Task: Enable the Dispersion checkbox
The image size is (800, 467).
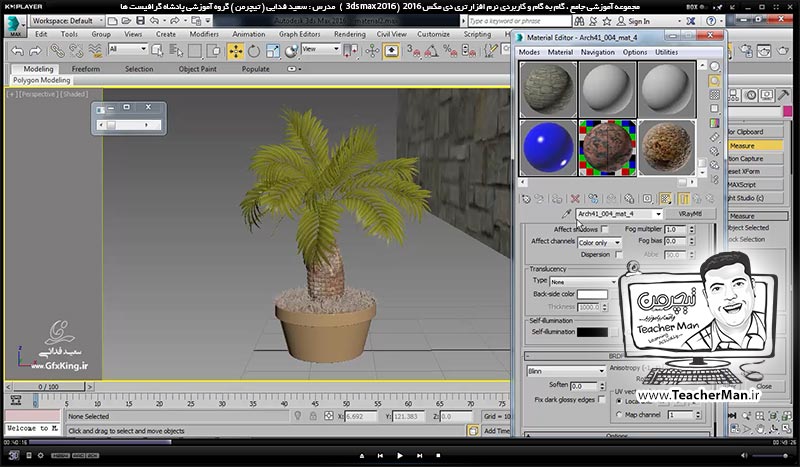Action: click(x=618, y=254)
